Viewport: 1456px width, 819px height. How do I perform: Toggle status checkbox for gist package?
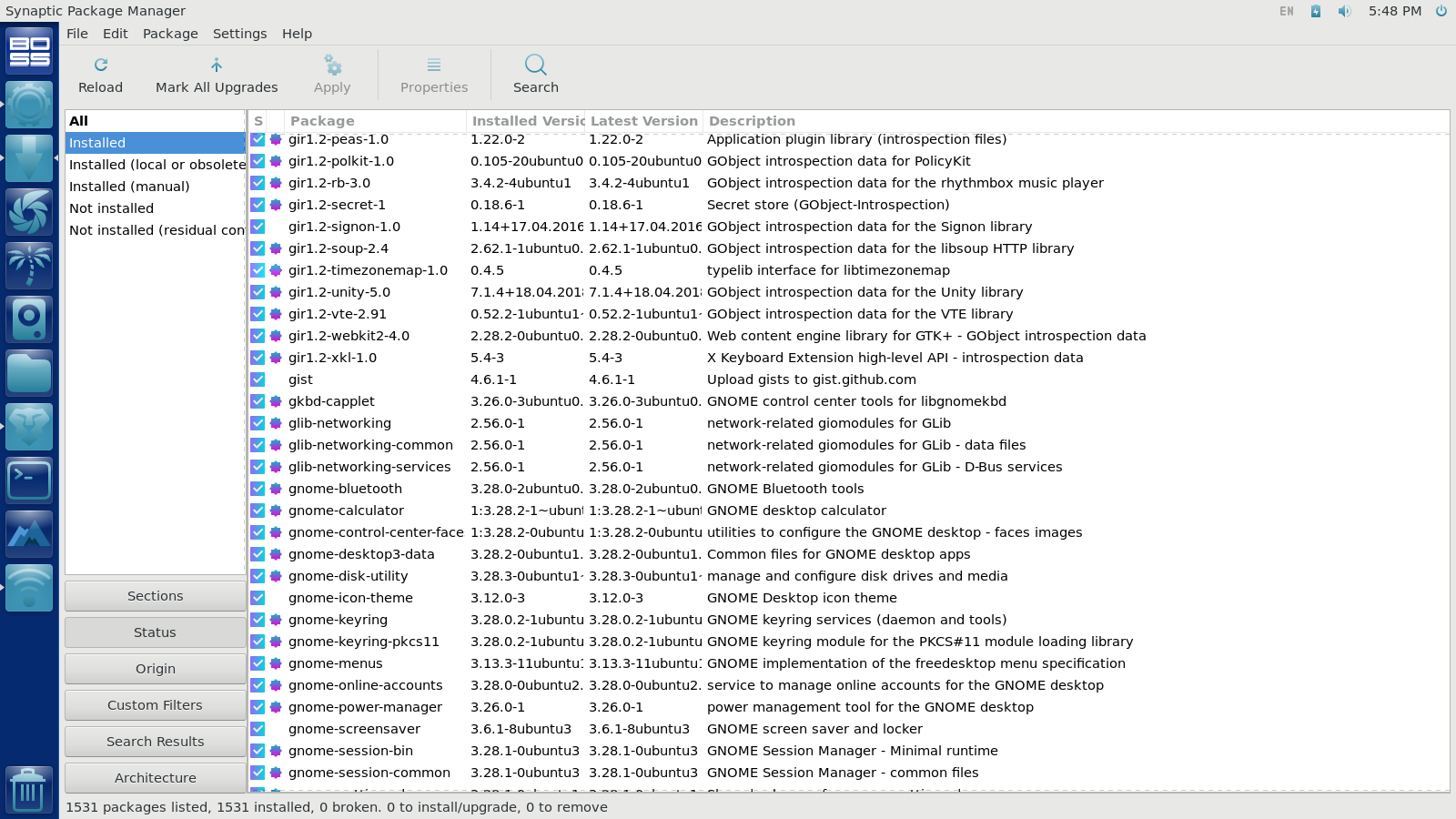(258, 379)
